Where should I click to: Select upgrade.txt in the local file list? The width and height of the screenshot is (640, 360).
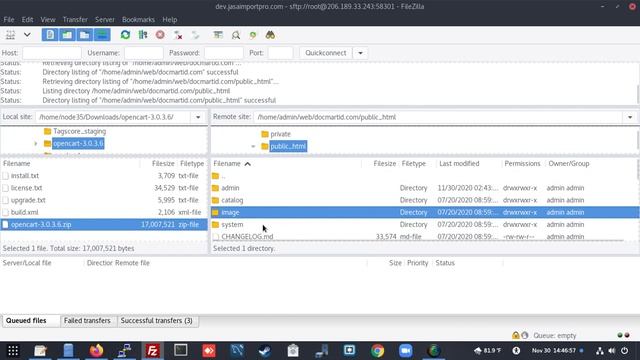point(104,200)
